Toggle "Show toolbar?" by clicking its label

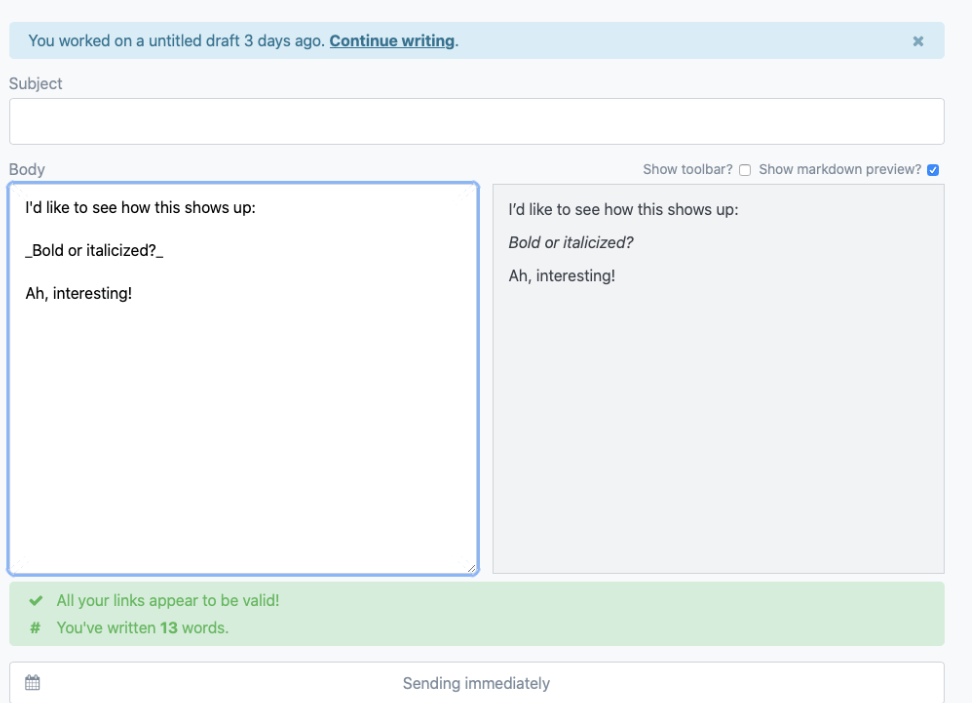point(687,169)
